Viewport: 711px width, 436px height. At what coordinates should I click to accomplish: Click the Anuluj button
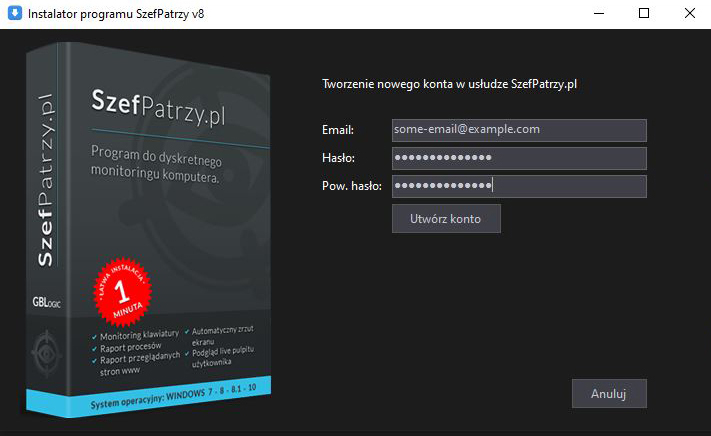[x=609, y=393]
